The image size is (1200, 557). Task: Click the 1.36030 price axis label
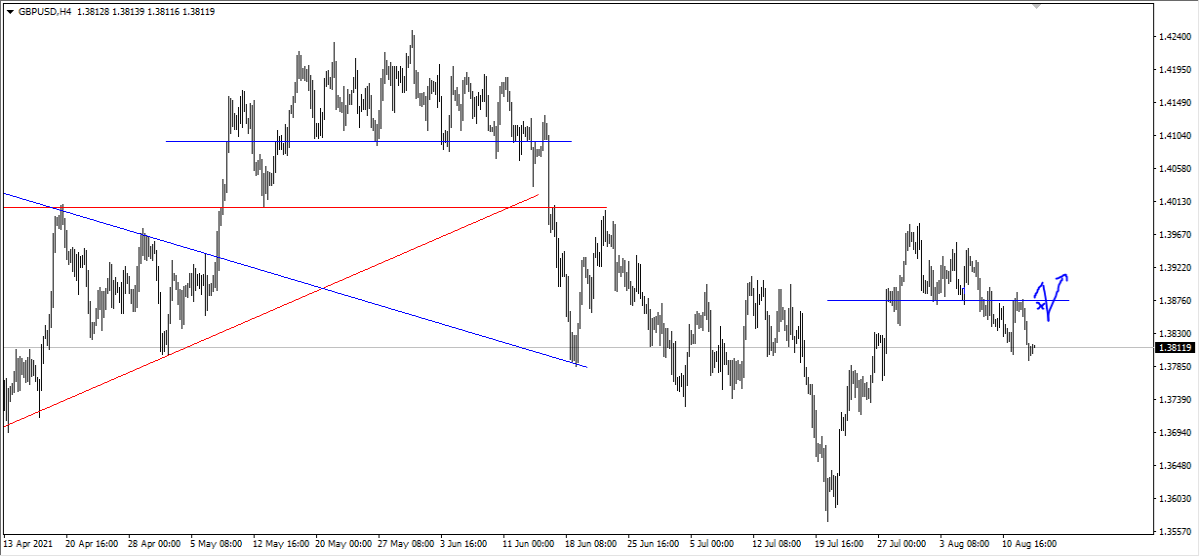(1173, 499)
